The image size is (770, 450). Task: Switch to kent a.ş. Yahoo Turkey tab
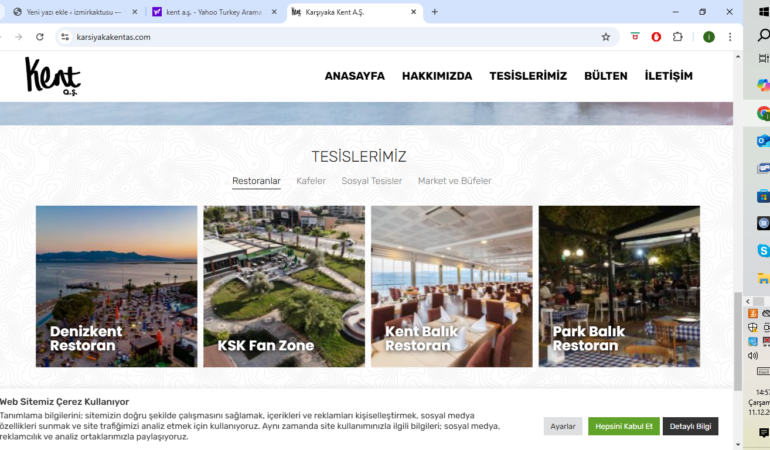214,12
